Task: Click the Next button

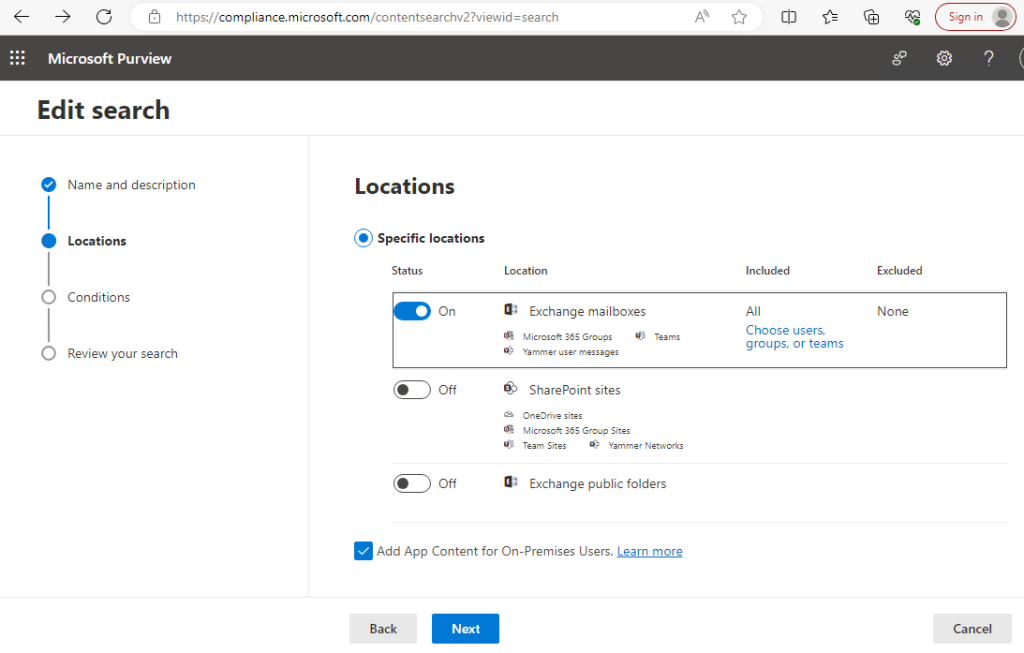Action: pyautogui.click(x=466, y=629)
